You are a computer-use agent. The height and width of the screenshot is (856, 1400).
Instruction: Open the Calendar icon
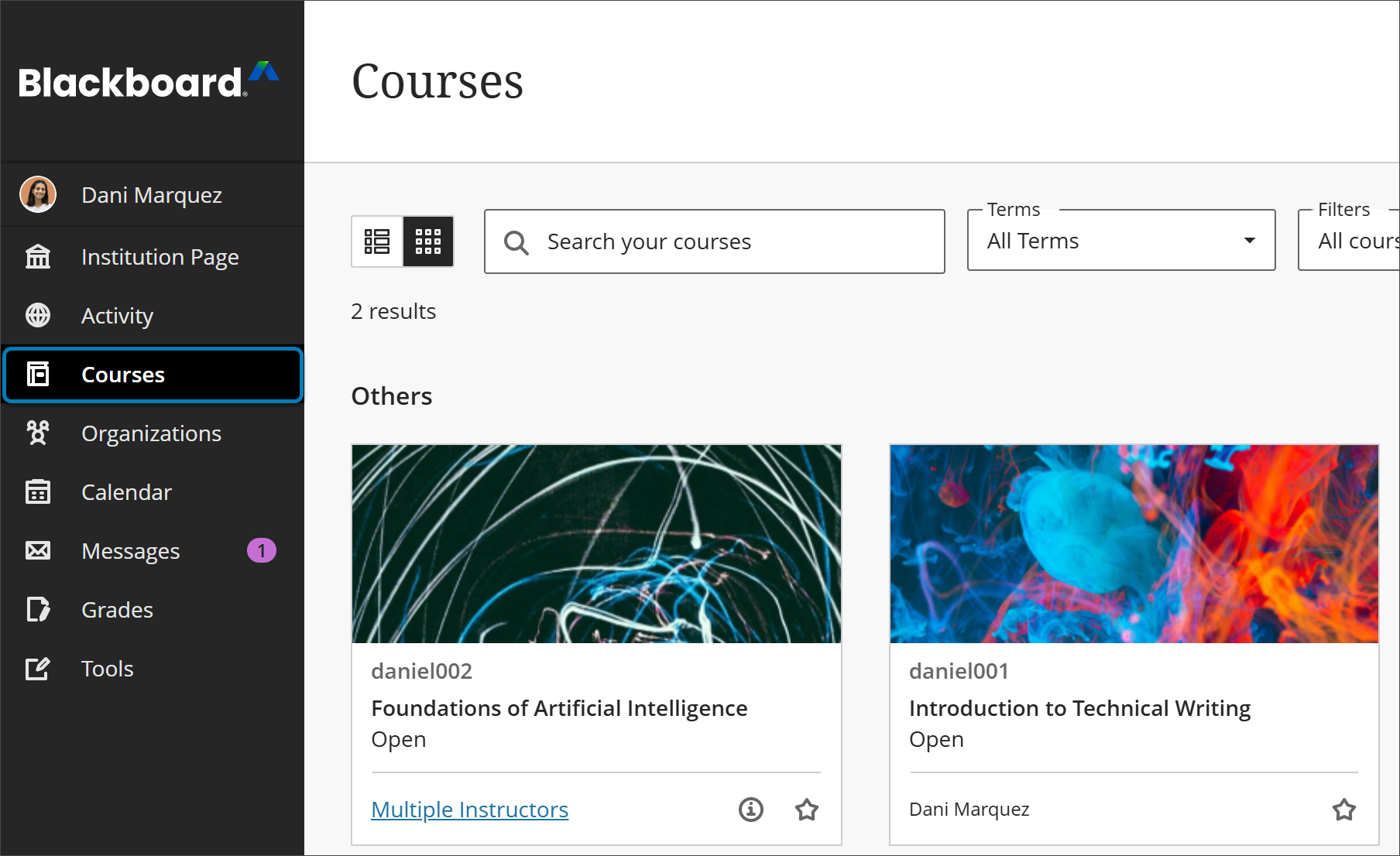tap(38, 491)
